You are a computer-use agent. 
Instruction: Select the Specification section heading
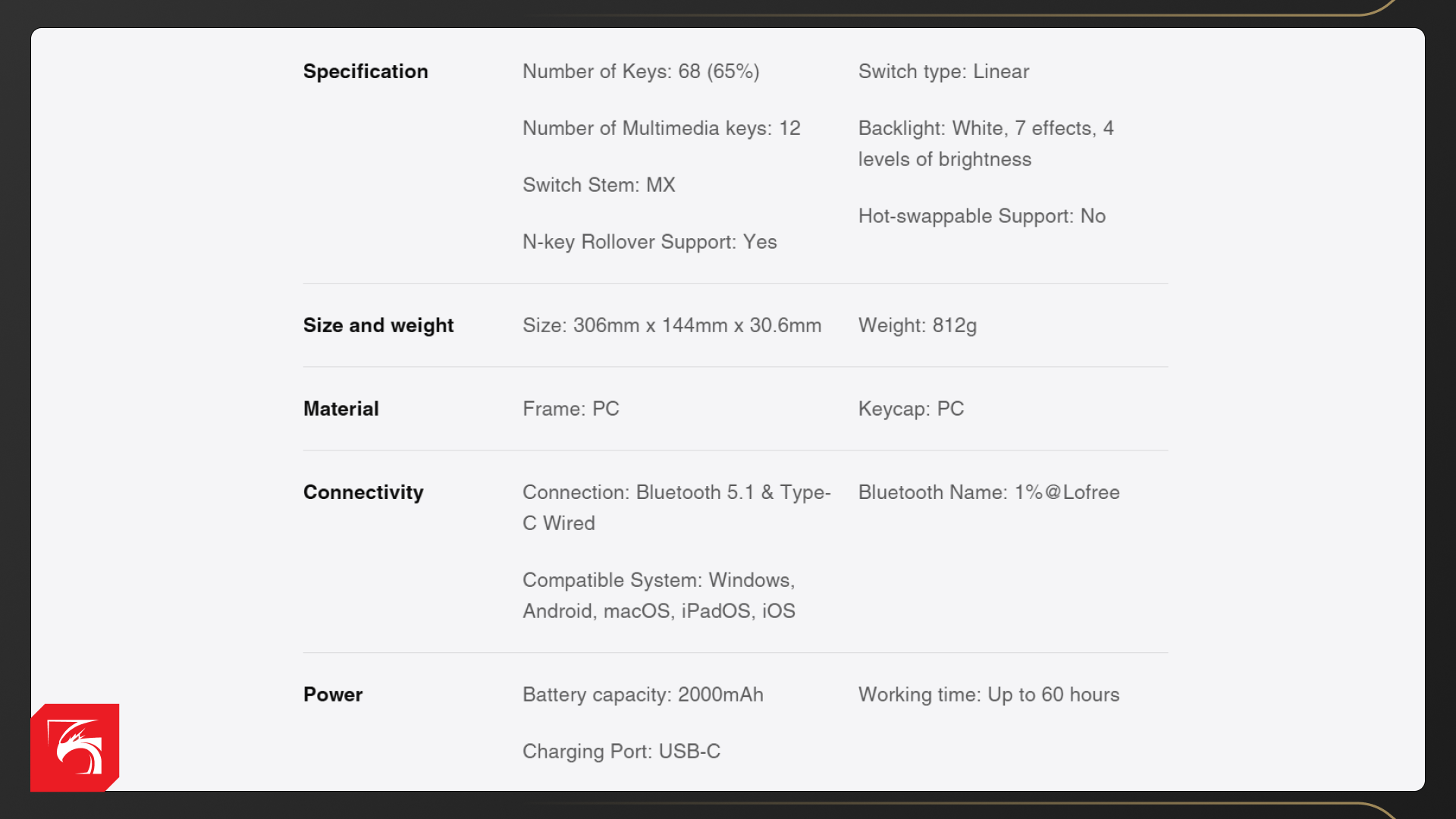point(366,71)
